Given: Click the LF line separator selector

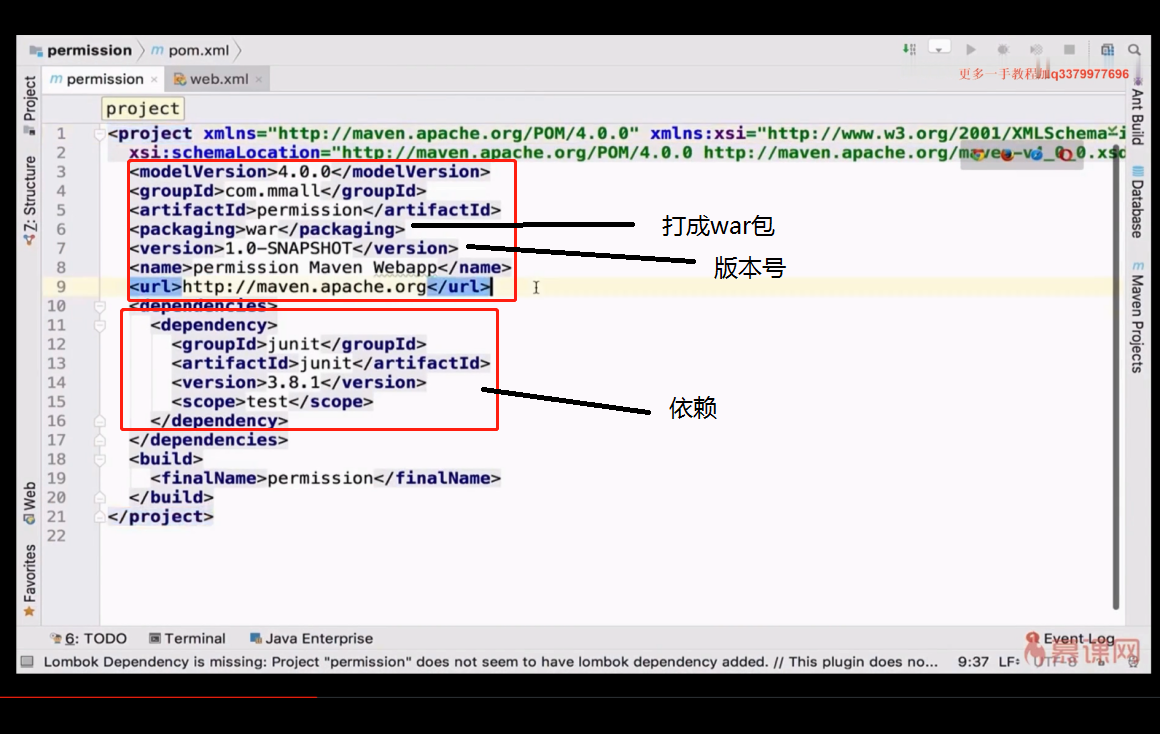Looking at the screenshot, I should [x=1009, y=661].
